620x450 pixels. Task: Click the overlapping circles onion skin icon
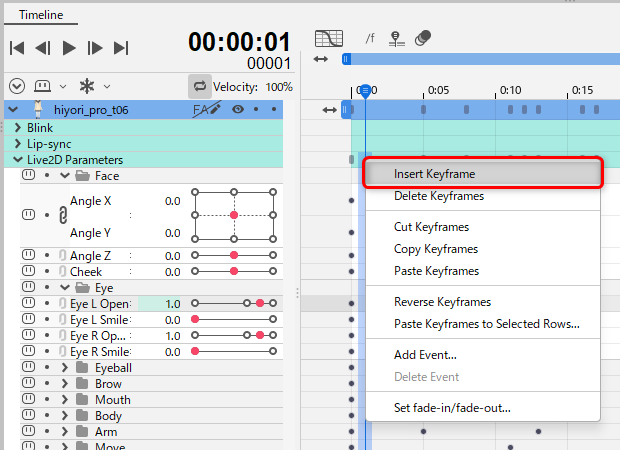423,39
